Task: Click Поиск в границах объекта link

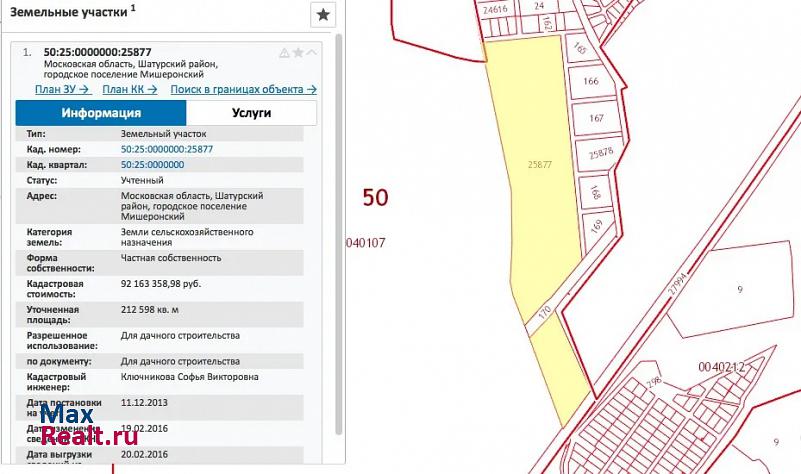Action: [243, 89]
